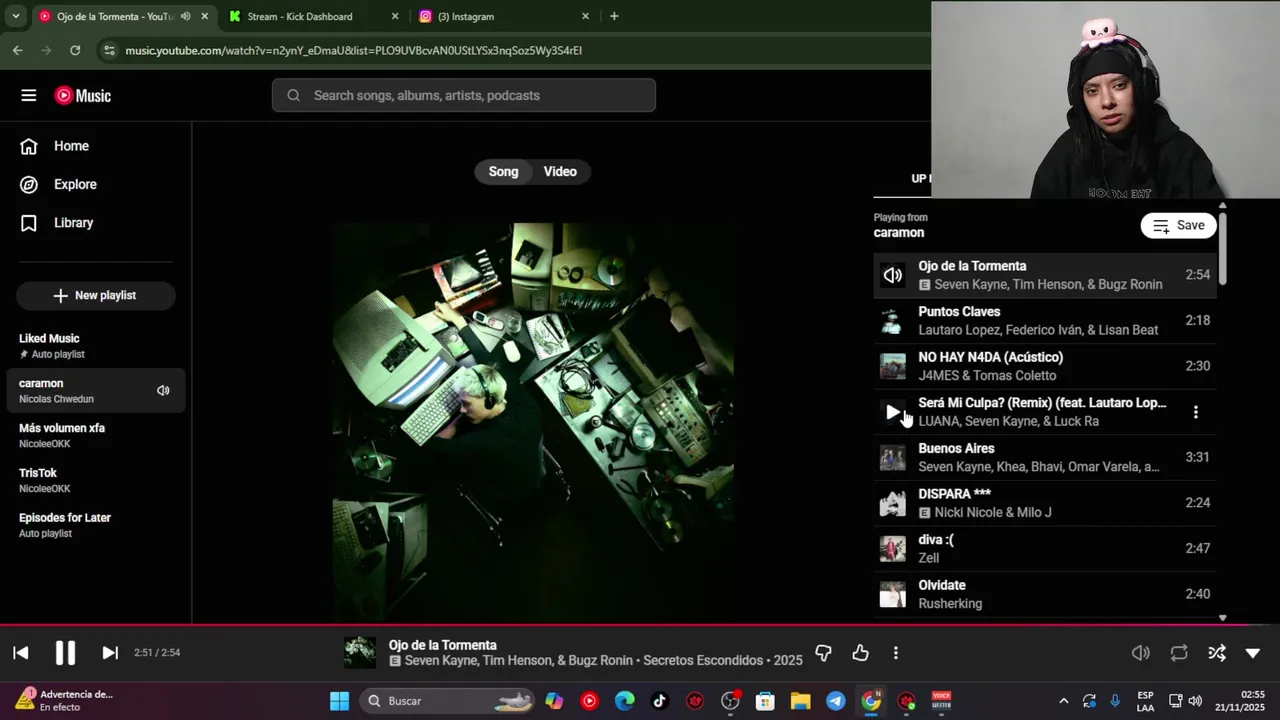Click the taskbar Buscar search box
Image resolution: width=1280 pixels, height=720 pixels.
tap(447, 701)
